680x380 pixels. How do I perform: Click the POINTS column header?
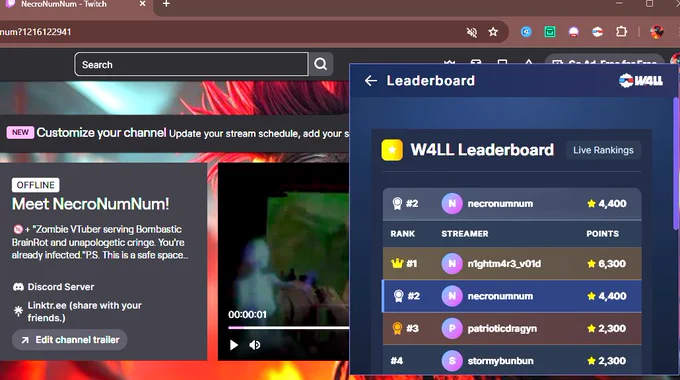(x=602, y=234)
